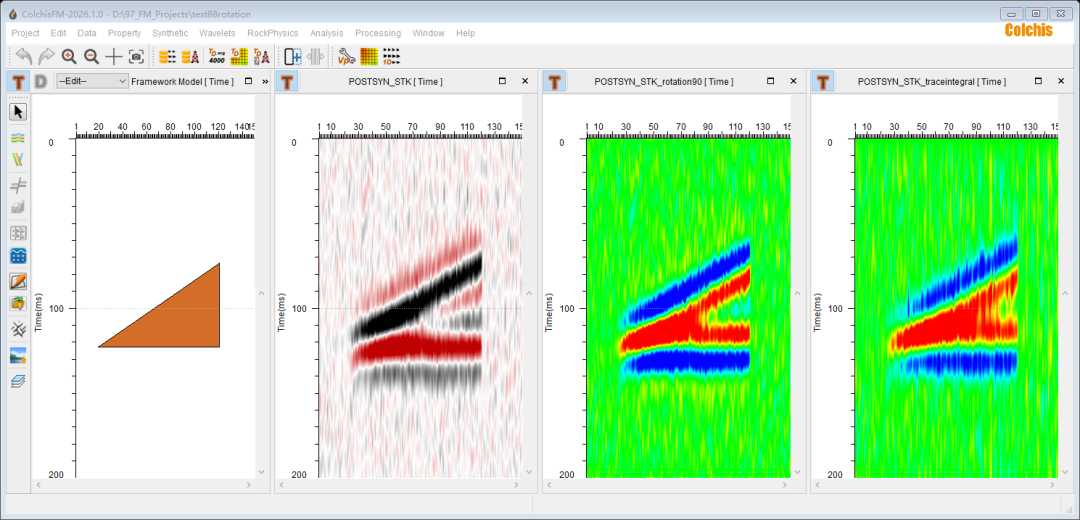Toggle the T button in POSTSYN_STK_rotation90 panel
This screenshot has width=1080, height=520.
(555, 81)
